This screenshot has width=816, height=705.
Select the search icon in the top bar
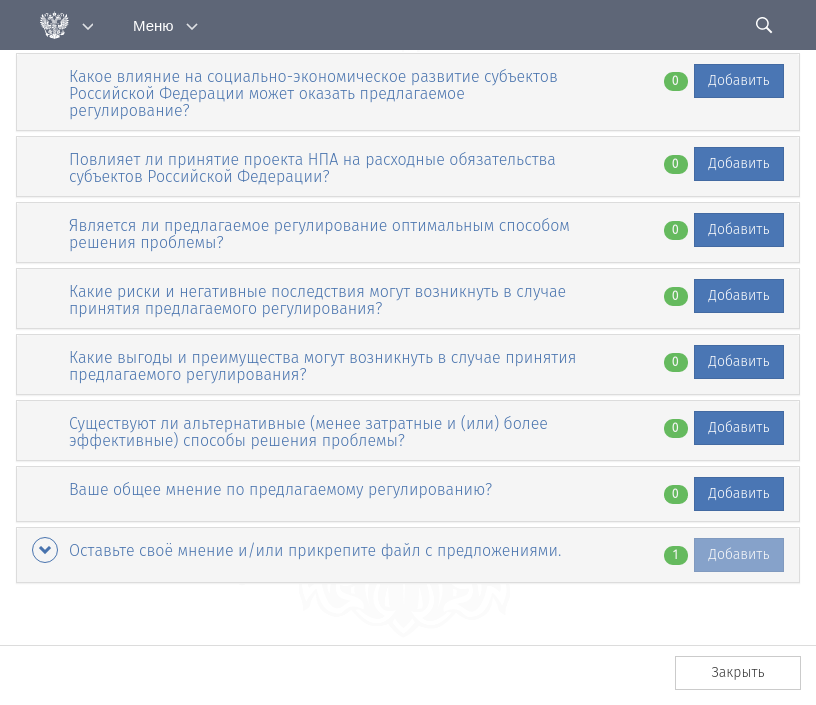(764, 25)
